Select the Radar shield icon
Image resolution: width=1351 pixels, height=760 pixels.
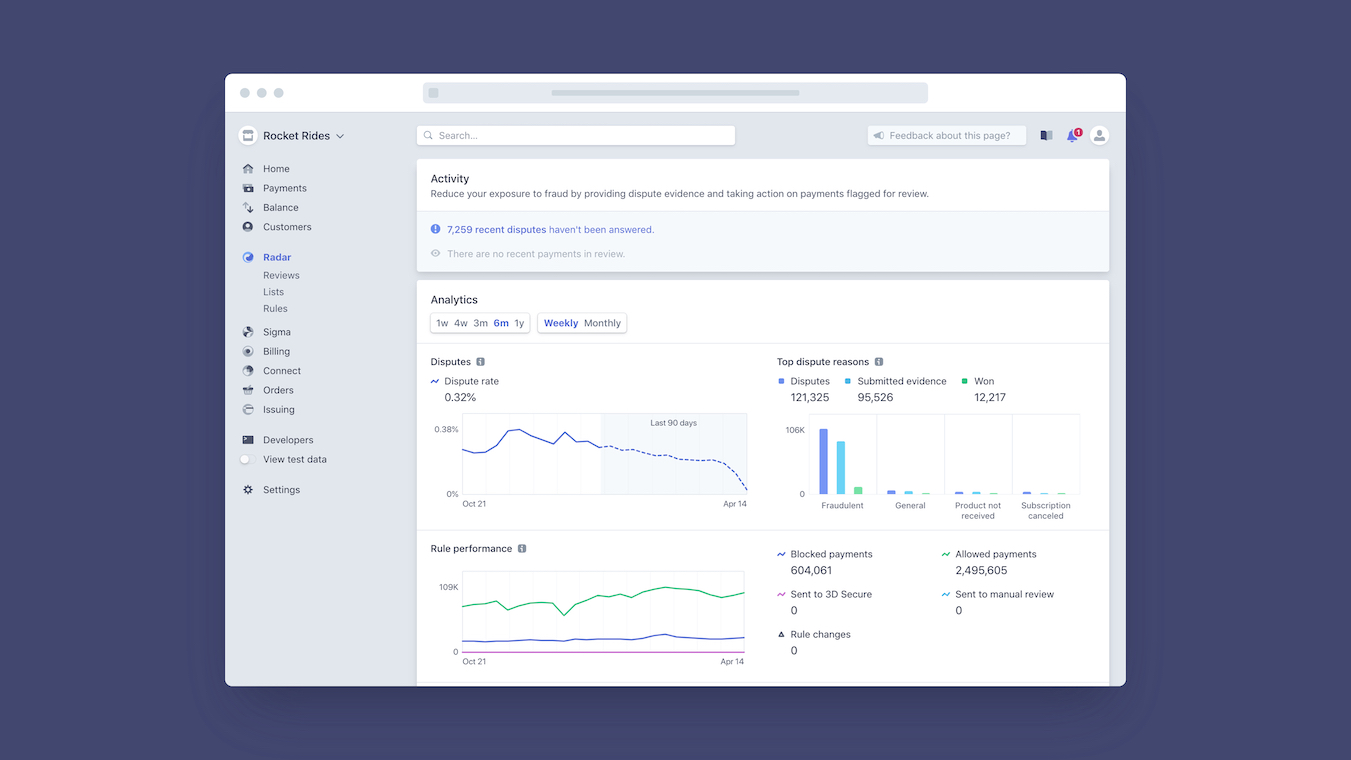point(247,257)
